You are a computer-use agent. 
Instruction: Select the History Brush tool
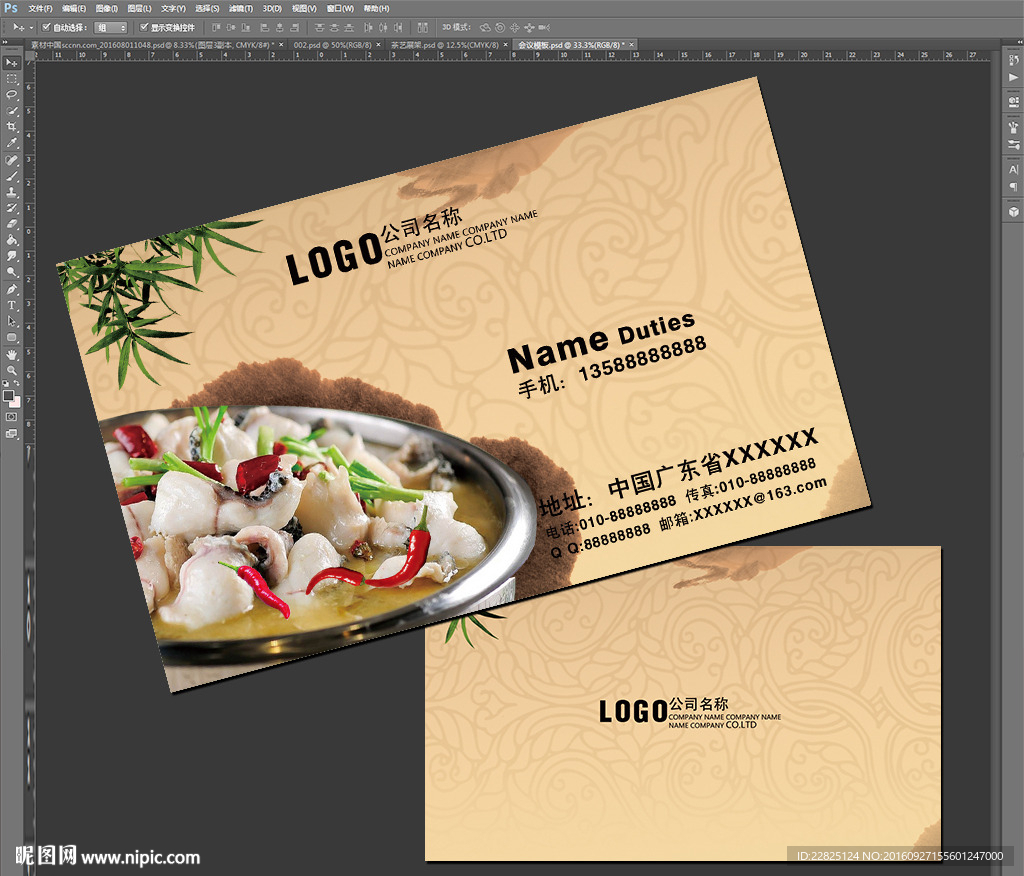pos(12,208)
